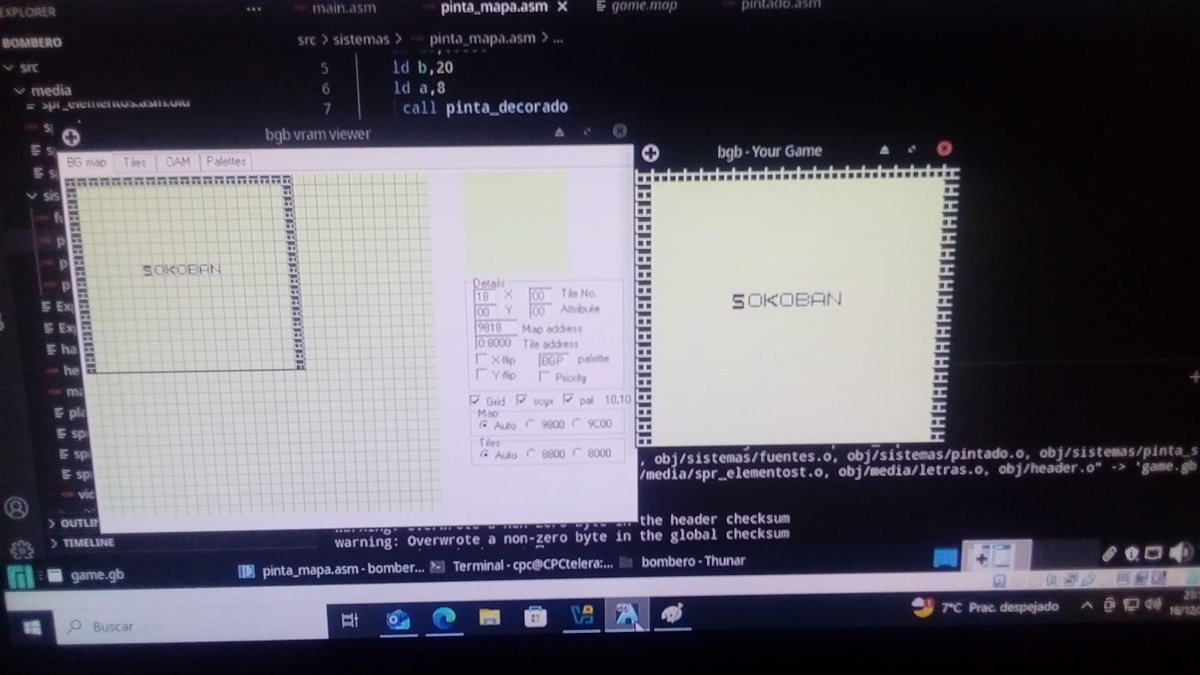Image resolution: width=1200 pixels, height=675 pixels.
Task: Open Microsoft Store from taskbar
Action: 536,618
